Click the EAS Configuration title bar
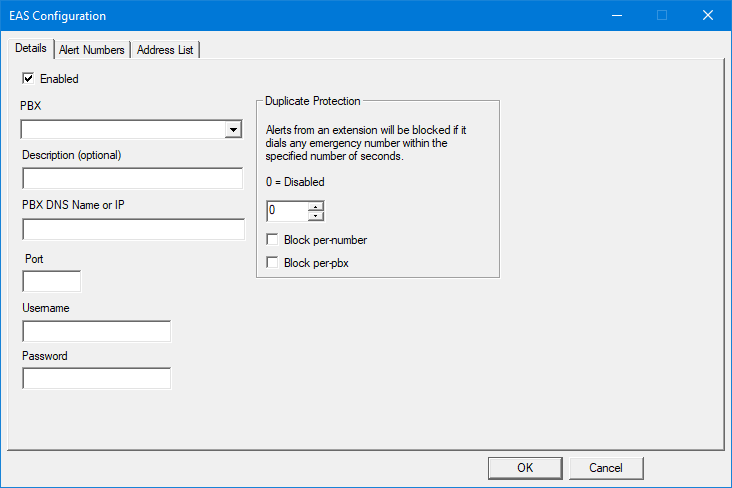The image size is (732, 488). tap(300, 15)
